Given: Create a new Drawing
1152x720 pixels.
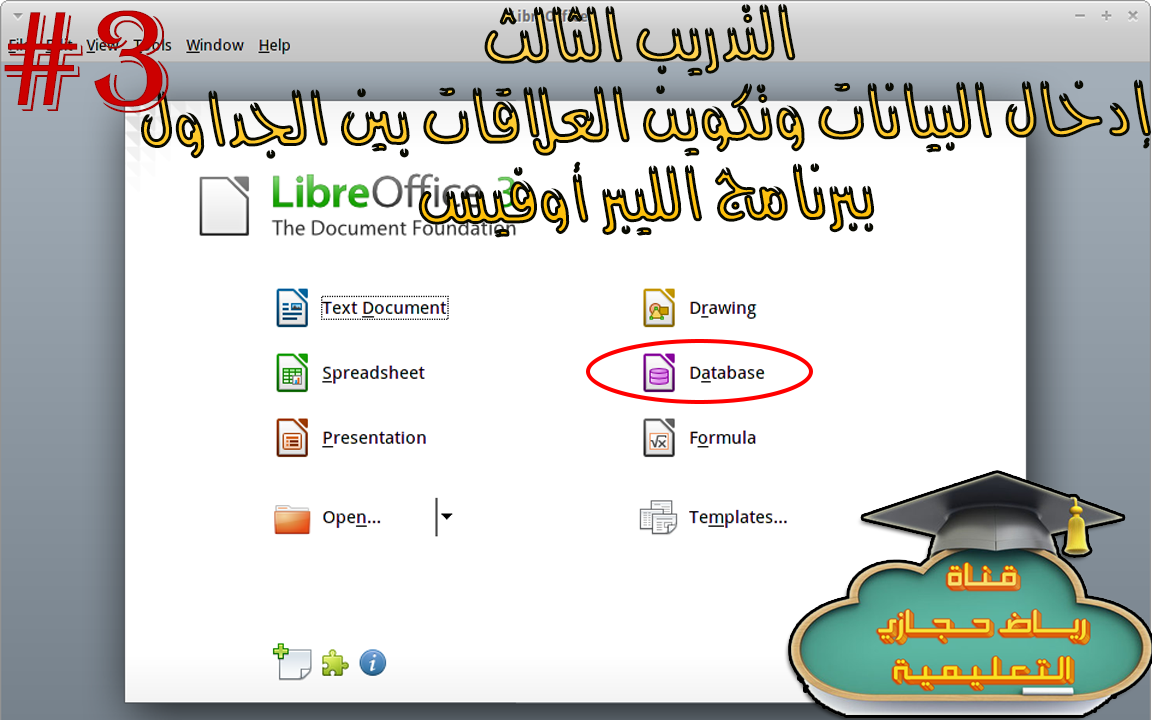Looking at the screenshot, I should tap(722, 308).
